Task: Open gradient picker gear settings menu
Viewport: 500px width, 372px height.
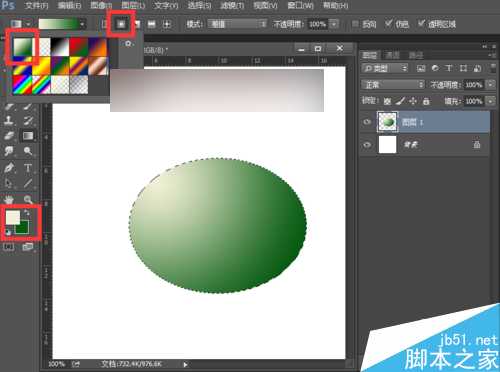Action: click(128, 44)
